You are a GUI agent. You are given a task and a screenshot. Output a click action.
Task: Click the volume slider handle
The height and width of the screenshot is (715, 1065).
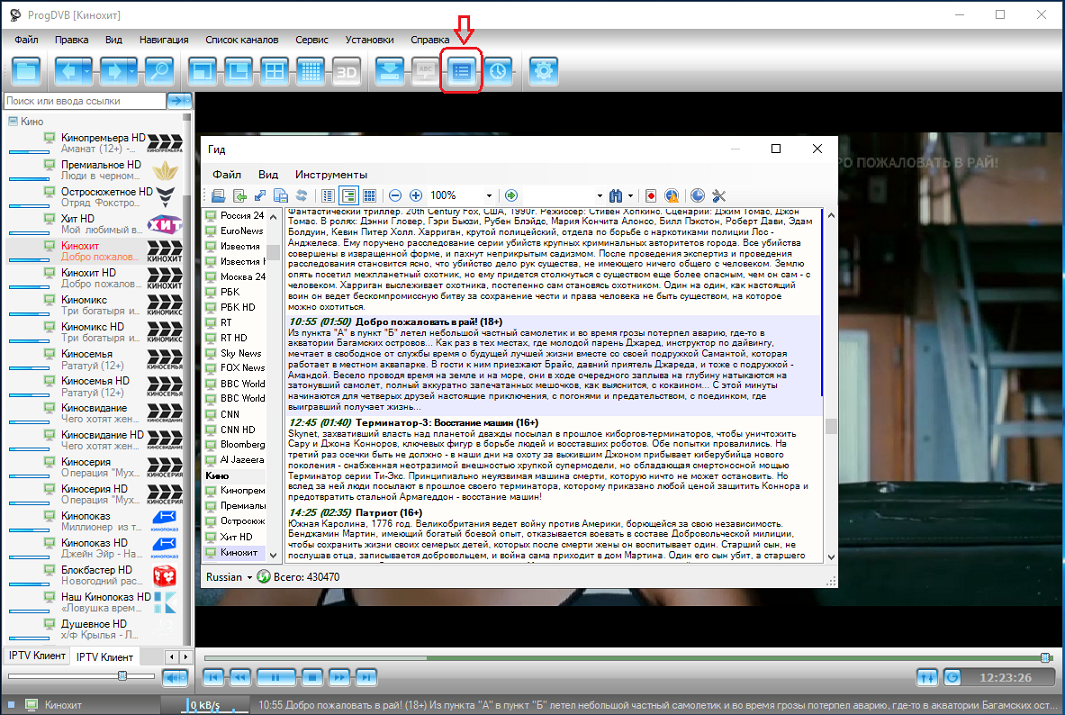(123, 676)
